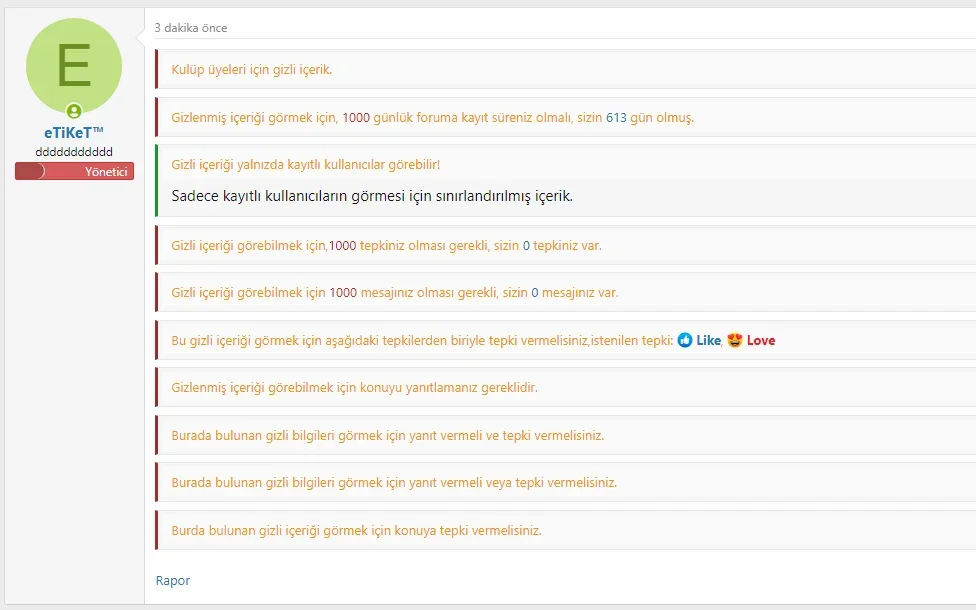Screen dimensions: 976x610
Task: Click the 'Kulüp üyeleri için gizli içerik' block
Action: (252, 70)
